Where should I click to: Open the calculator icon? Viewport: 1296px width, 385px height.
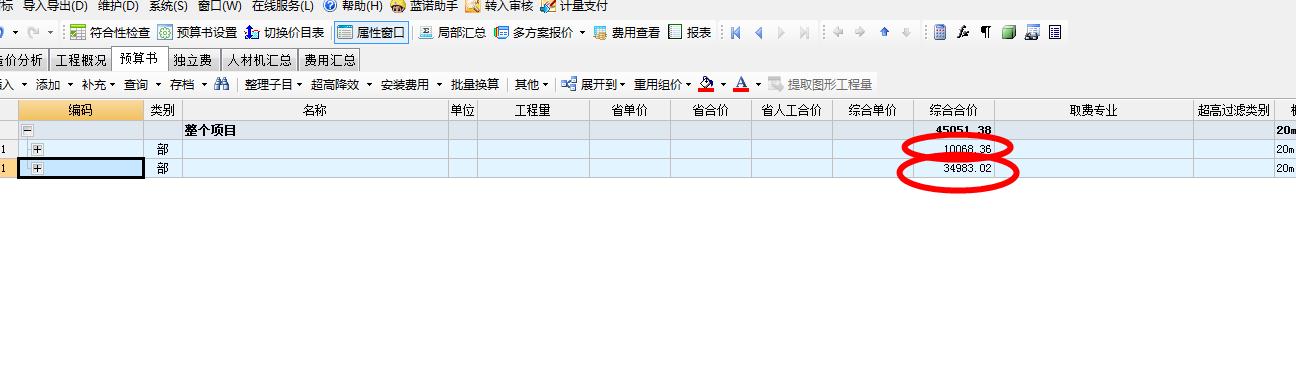click(940, 32)
